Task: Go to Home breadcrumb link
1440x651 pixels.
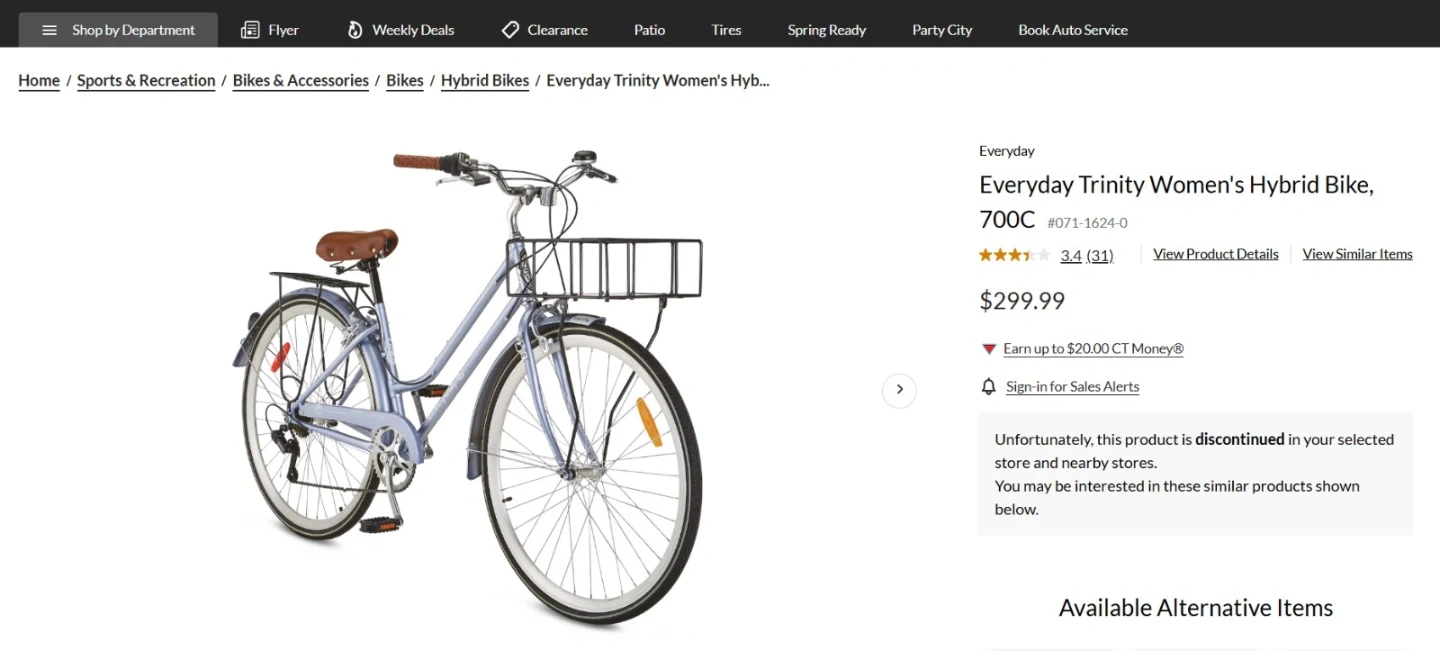Action: click(39, 81)
